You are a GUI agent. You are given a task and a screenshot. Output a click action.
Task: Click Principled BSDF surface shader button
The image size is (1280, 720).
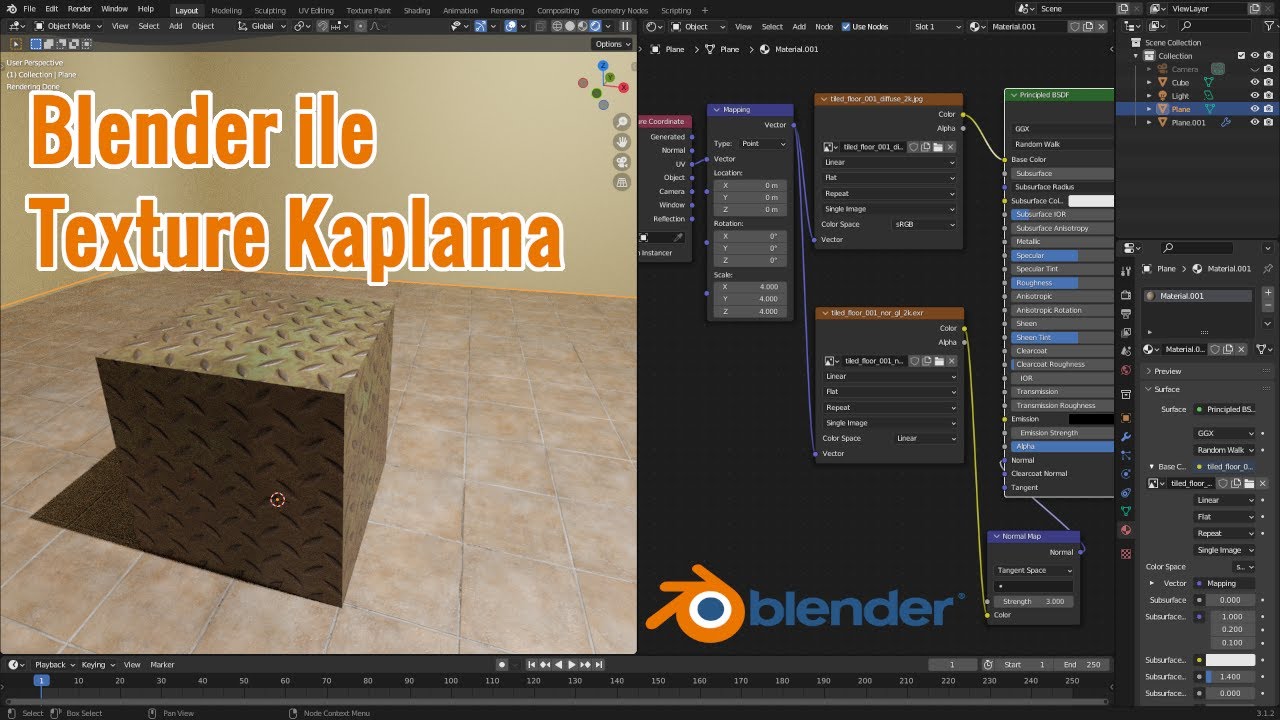1224,409
